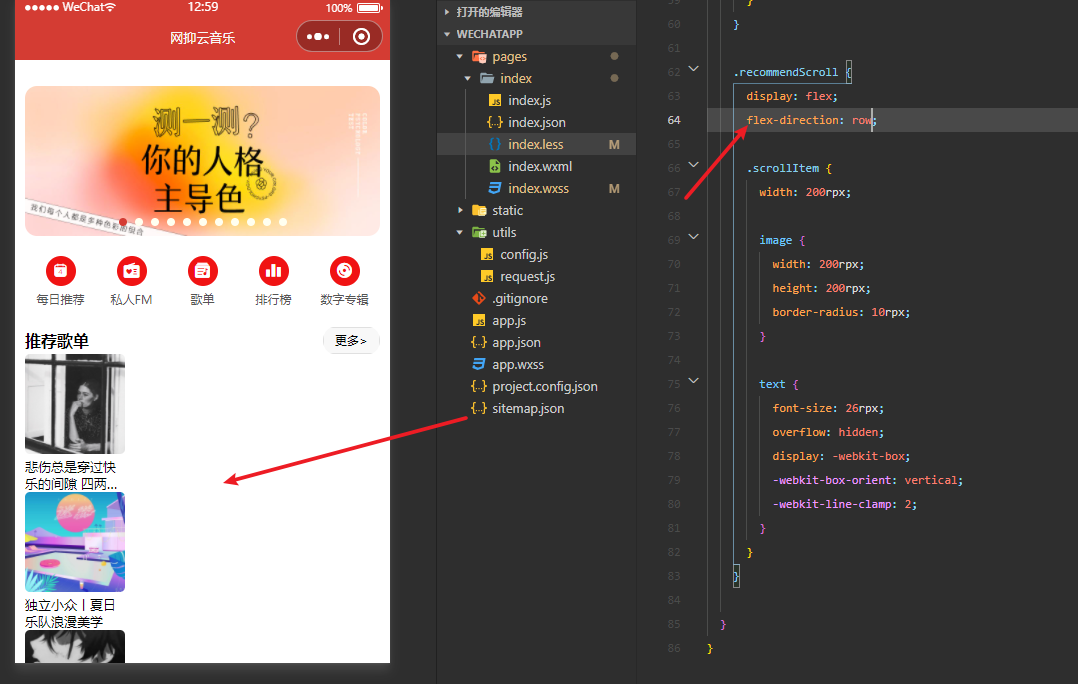Click the .recommendScroll selector text
This screenshot has height=684, width=1078.
click(786, 72)
